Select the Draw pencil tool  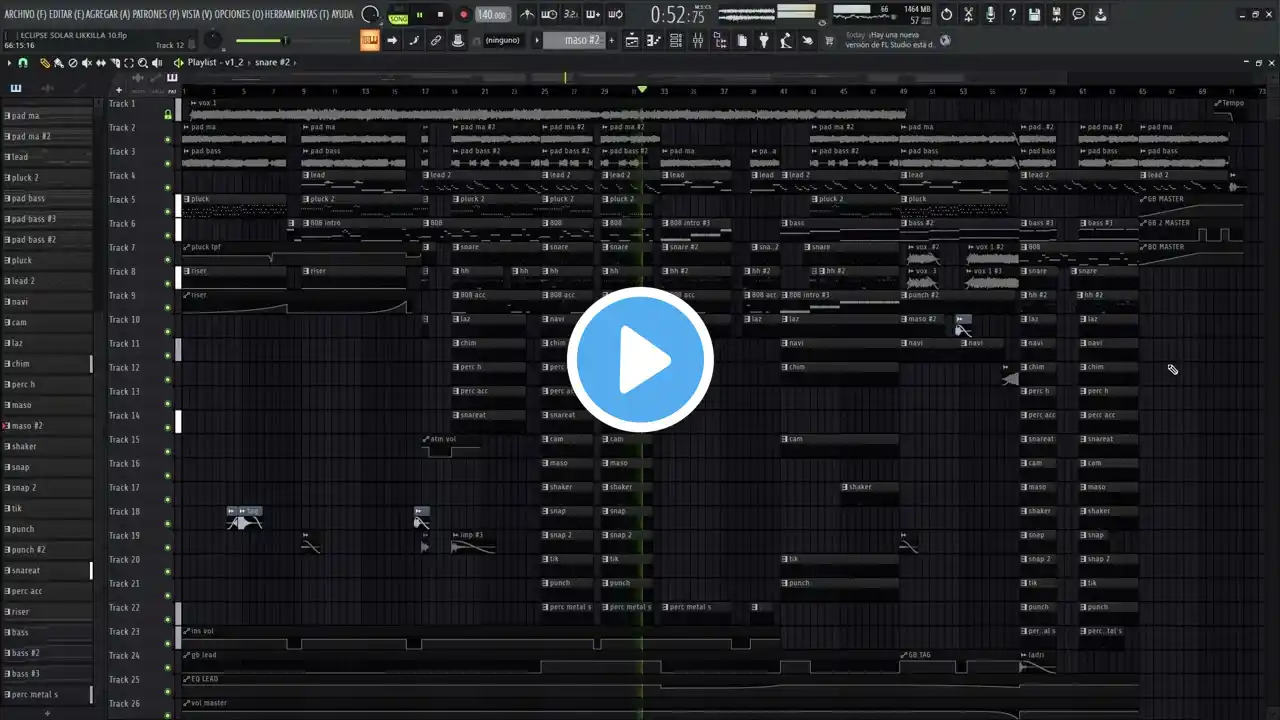point(45,63)
